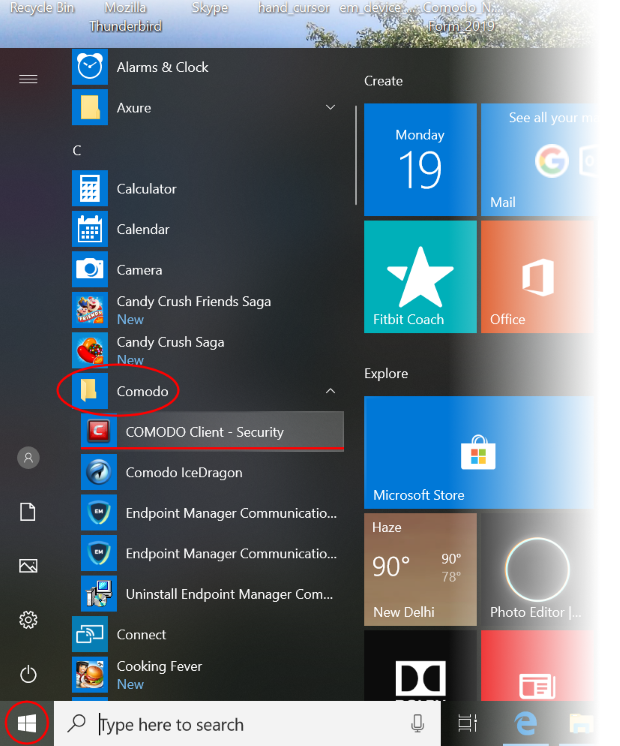Image resolution: width=620 pixels, height=746 pixels.
Task: Open Pictures from the Start sidebar
Action: tap(28, 566)
